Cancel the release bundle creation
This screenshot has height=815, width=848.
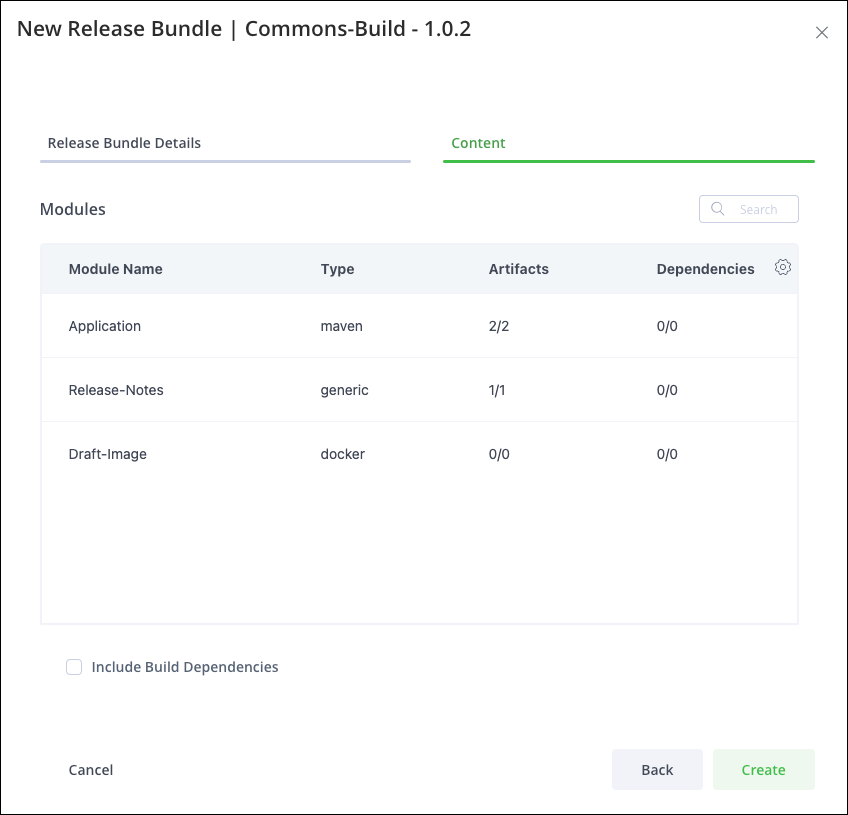pyautogui.click(x=90, y=770)
